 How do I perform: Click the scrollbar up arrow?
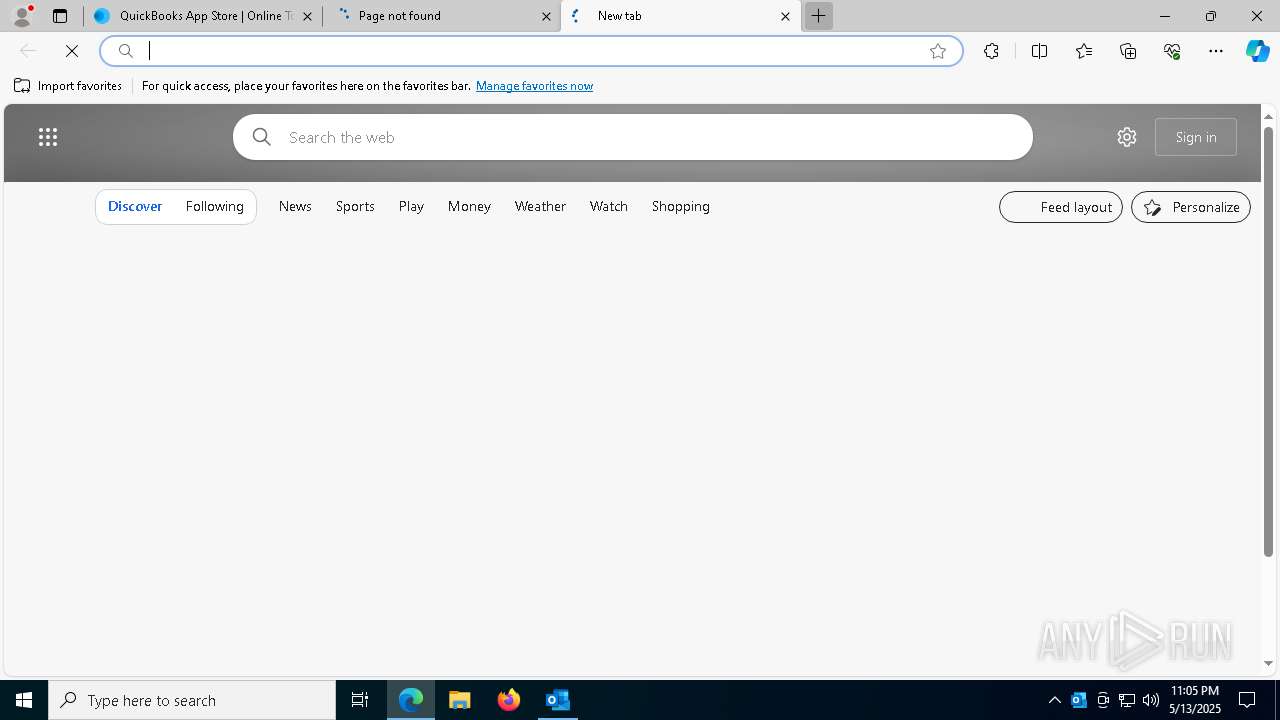point(1268,116)
